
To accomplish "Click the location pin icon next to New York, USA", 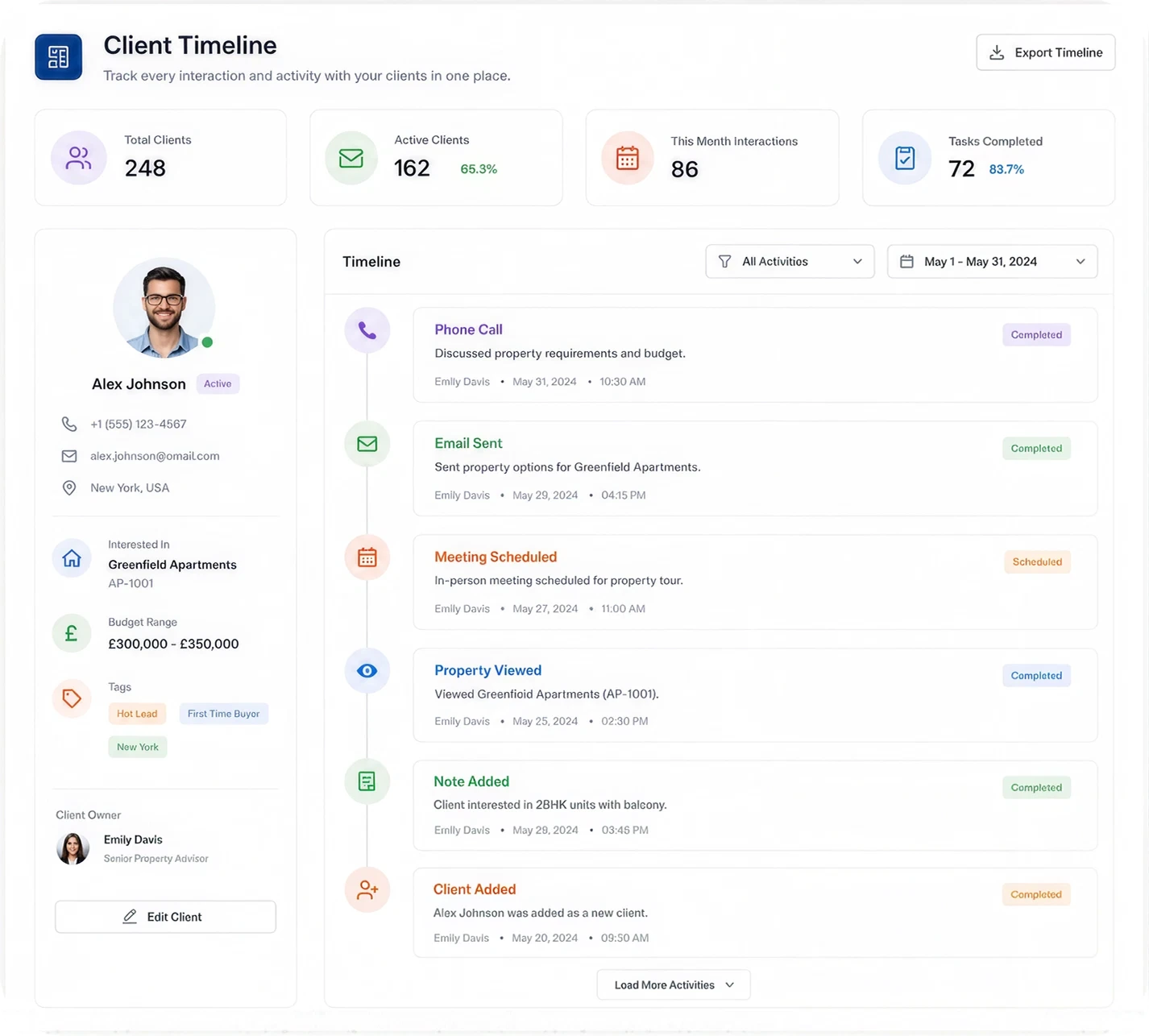I will (69, 488).
